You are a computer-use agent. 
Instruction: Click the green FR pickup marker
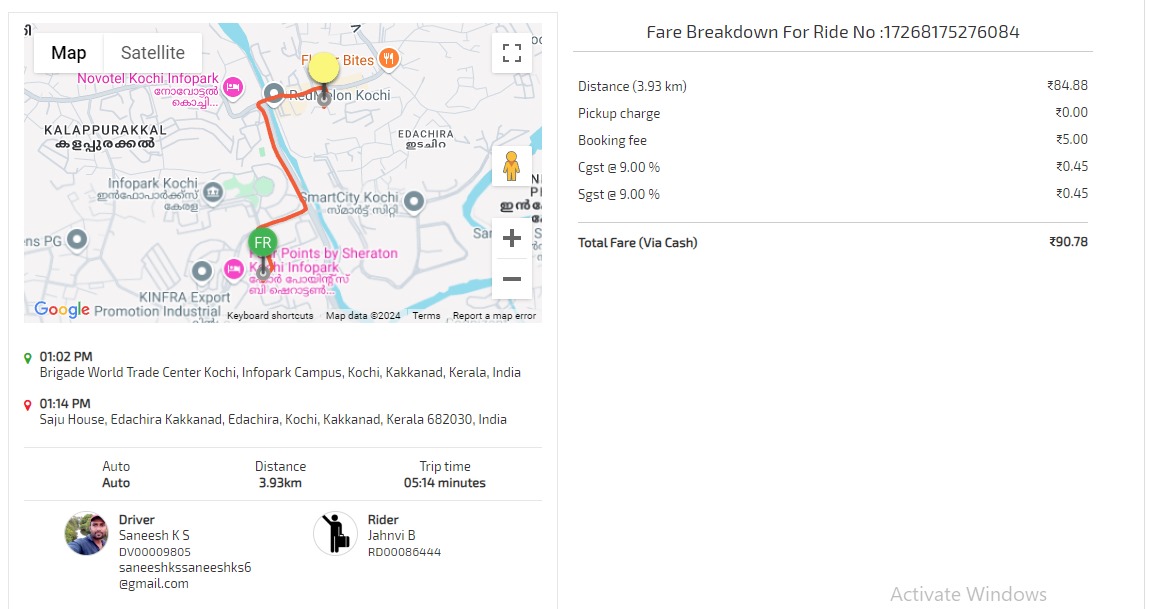(x=263, y=243)
